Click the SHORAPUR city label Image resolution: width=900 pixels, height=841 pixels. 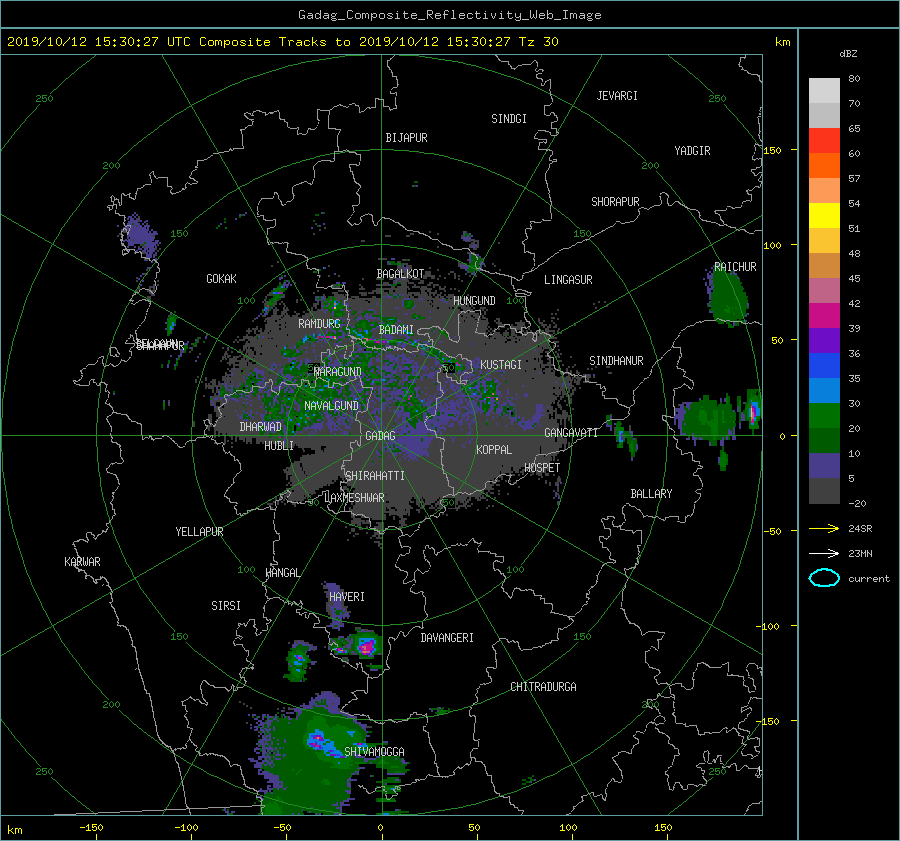pos(615,201)
